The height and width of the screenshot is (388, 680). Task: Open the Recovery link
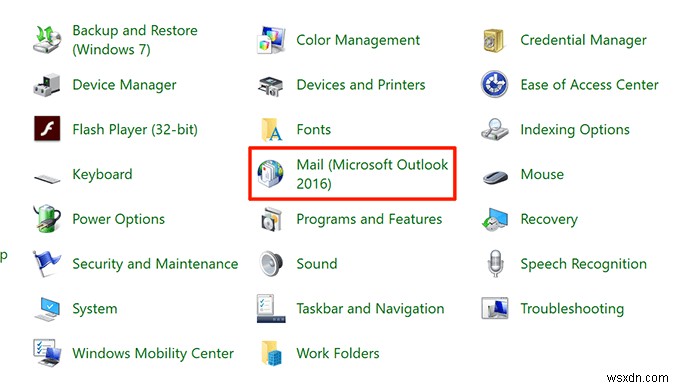coord(549,219)
